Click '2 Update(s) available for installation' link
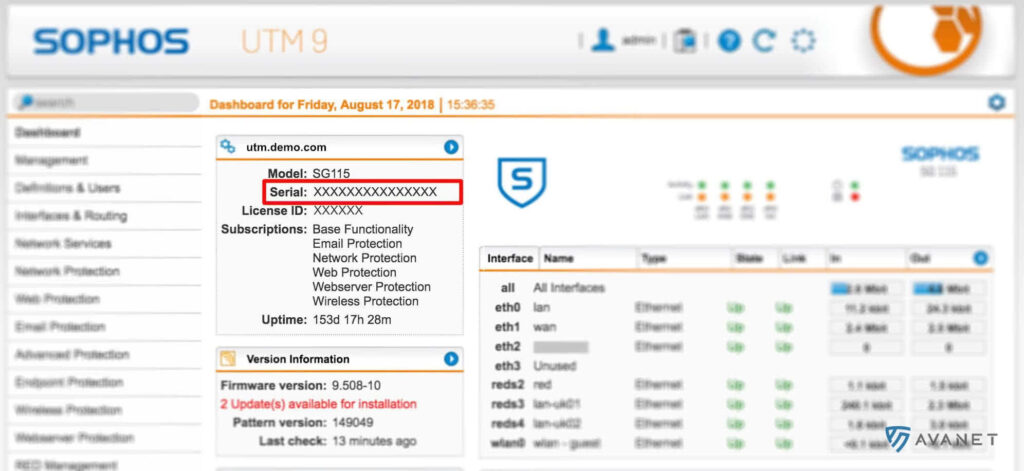Viewport: 1024px width, 471px height. pos(319,404)
